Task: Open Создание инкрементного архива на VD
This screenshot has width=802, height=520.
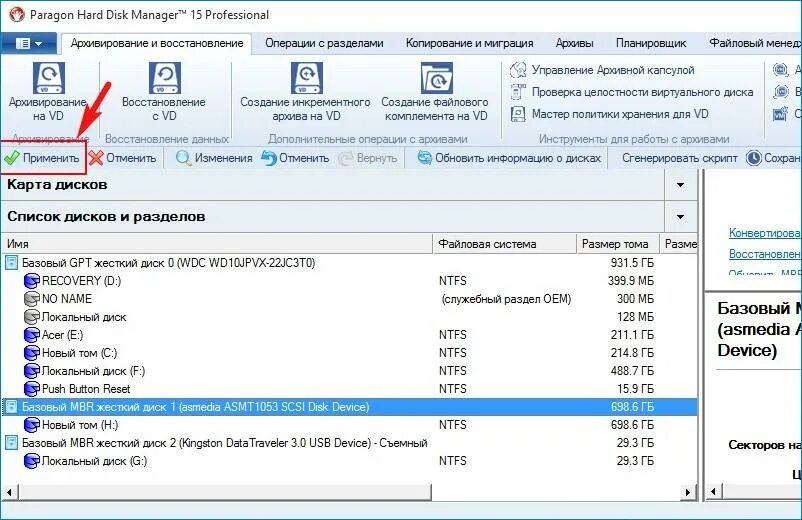Action: (306, 93)
